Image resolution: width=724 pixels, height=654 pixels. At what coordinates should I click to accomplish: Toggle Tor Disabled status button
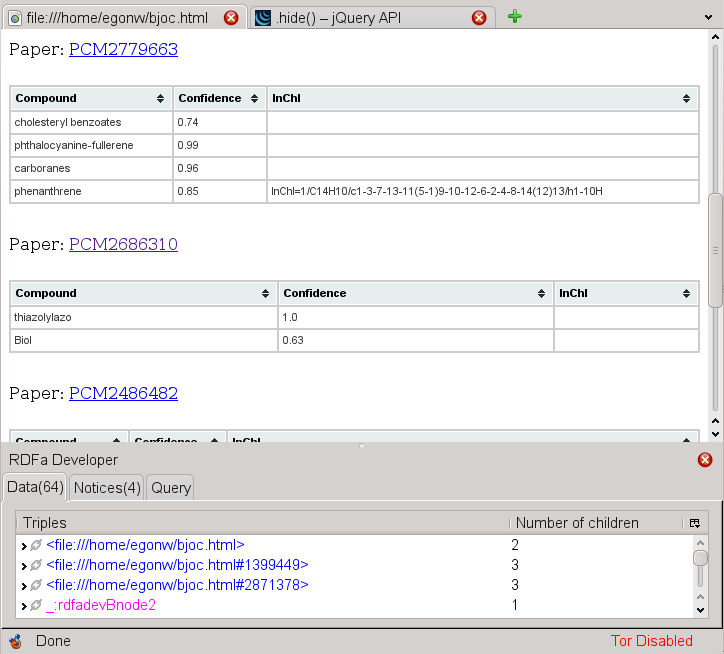(651, 641)
